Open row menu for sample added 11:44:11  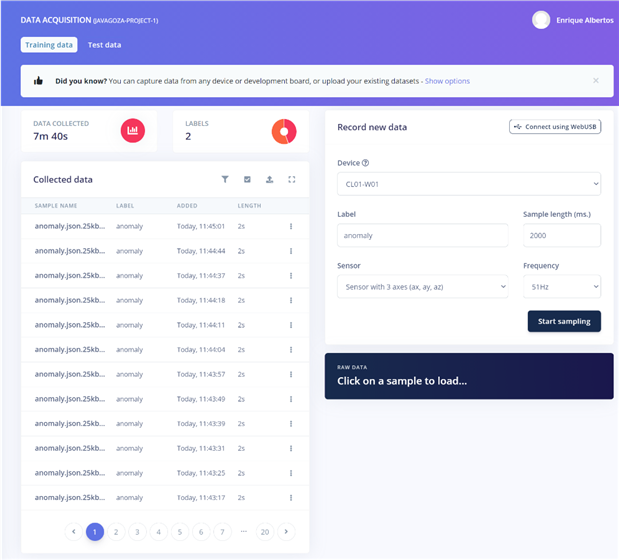click(291, 325)
